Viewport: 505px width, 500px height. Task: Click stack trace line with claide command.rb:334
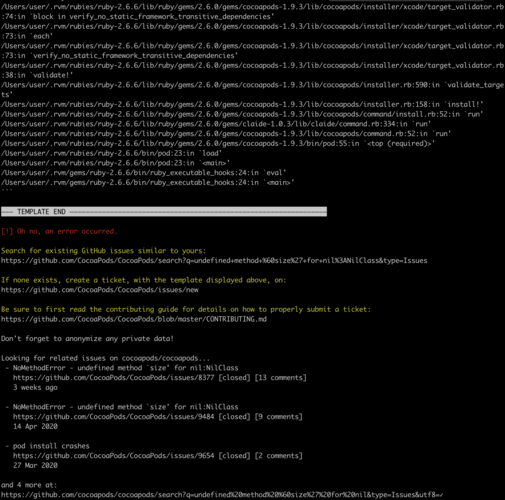point(216,124)
